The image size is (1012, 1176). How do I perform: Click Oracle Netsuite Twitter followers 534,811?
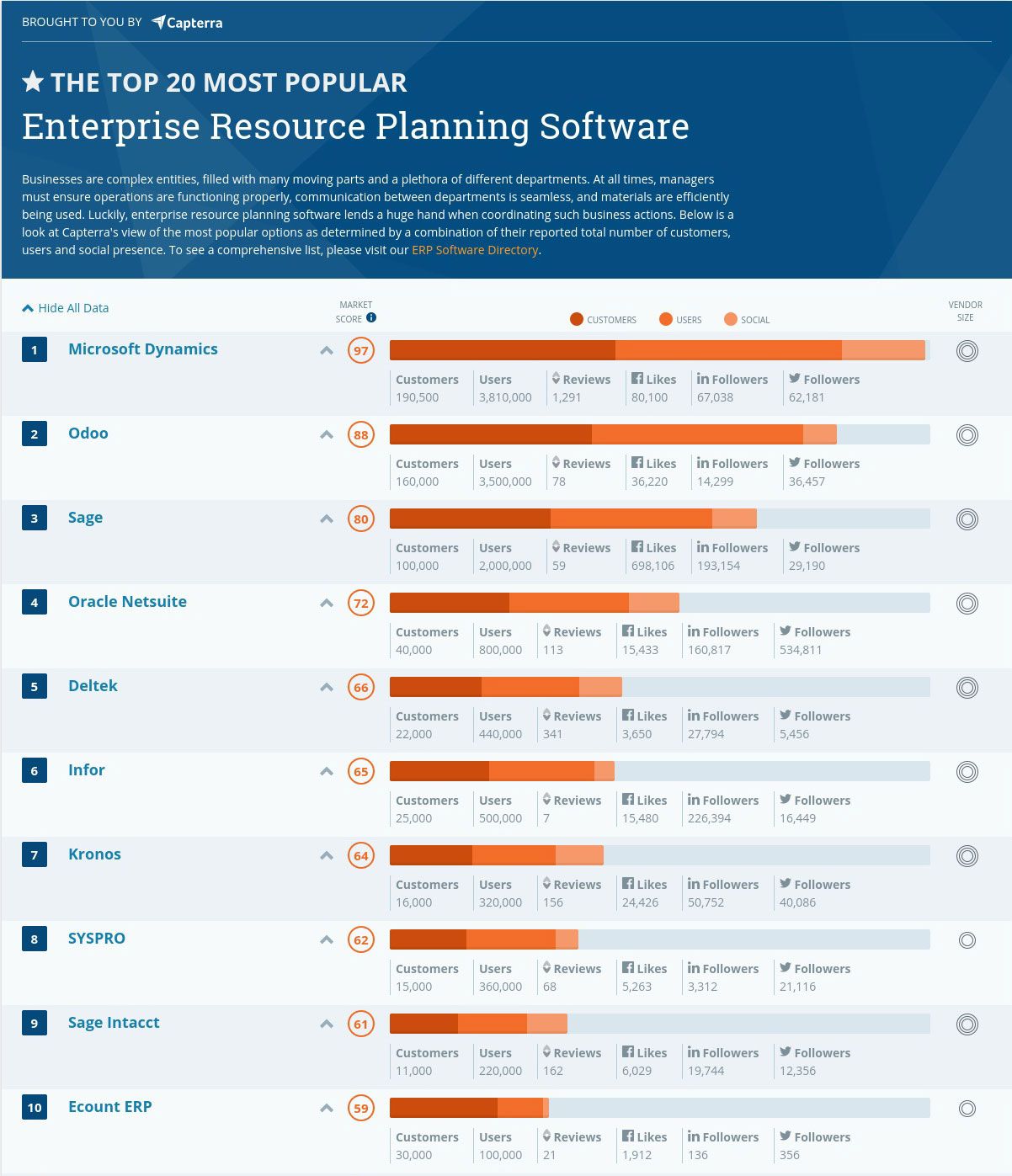pyautogui.click(x=801, y=650)
